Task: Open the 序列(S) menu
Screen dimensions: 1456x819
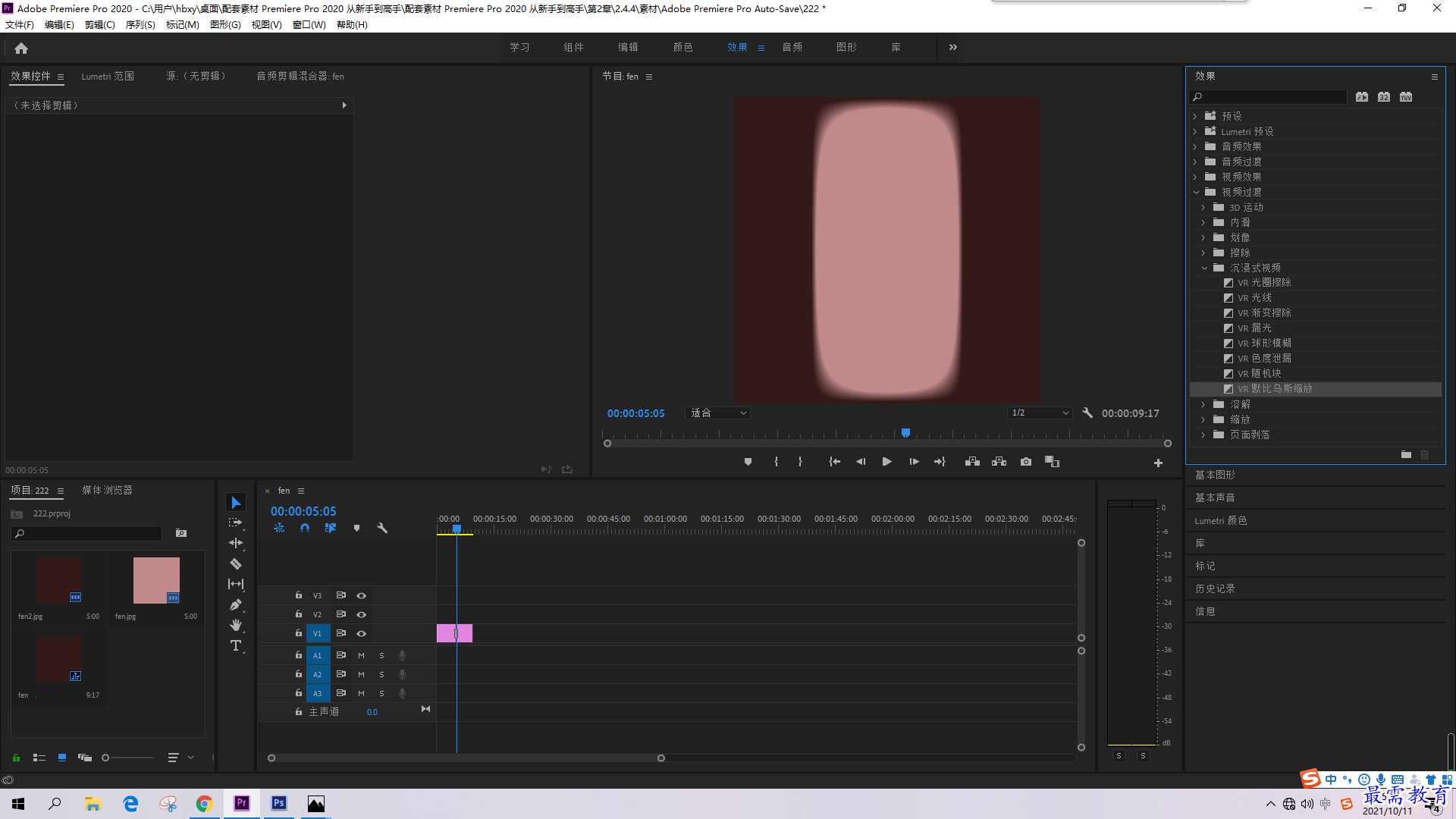Action: 140,25
